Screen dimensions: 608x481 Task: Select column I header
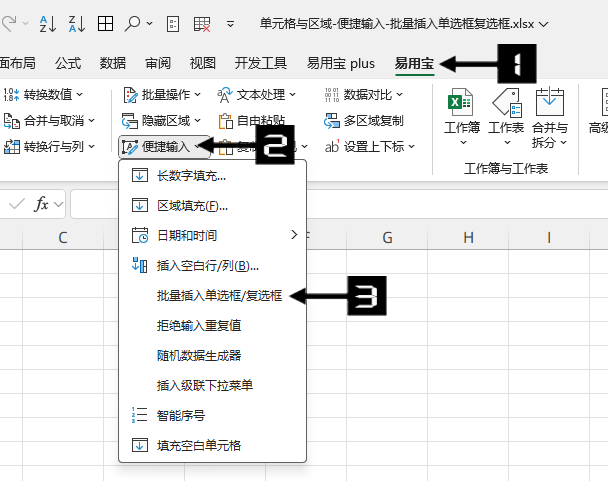[549, 237]
